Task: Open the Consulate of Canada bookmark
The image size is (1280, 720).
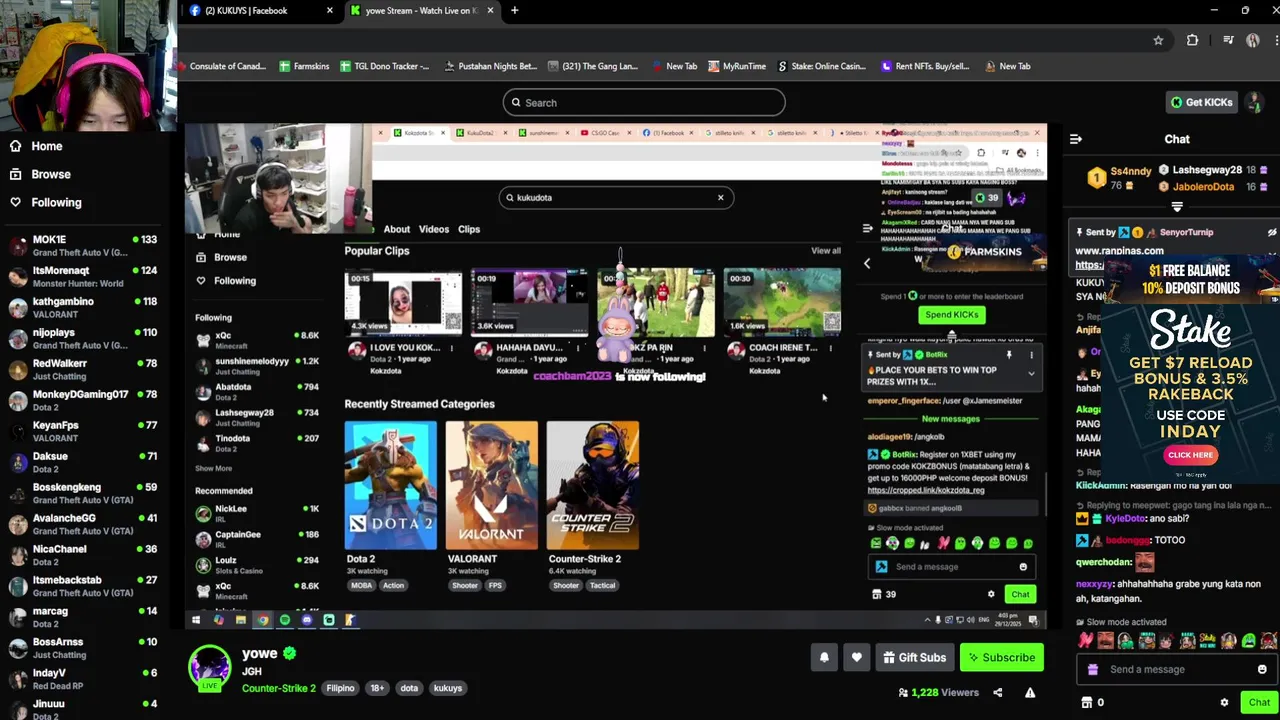Action: click(221, 66)
